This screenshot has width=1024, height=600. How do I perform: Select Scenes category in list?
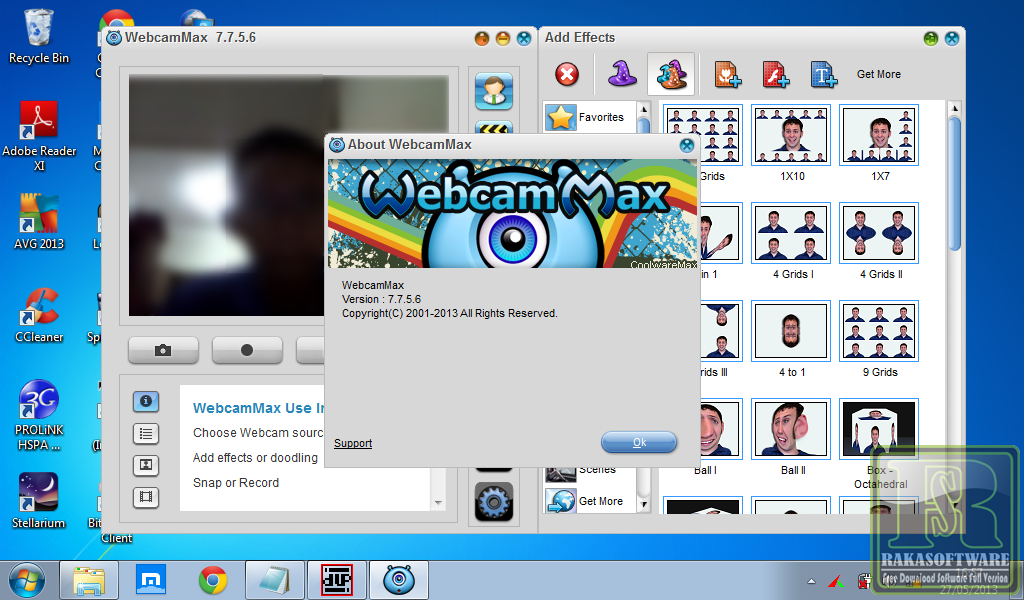pyautogui.click(x=590, y=471)
